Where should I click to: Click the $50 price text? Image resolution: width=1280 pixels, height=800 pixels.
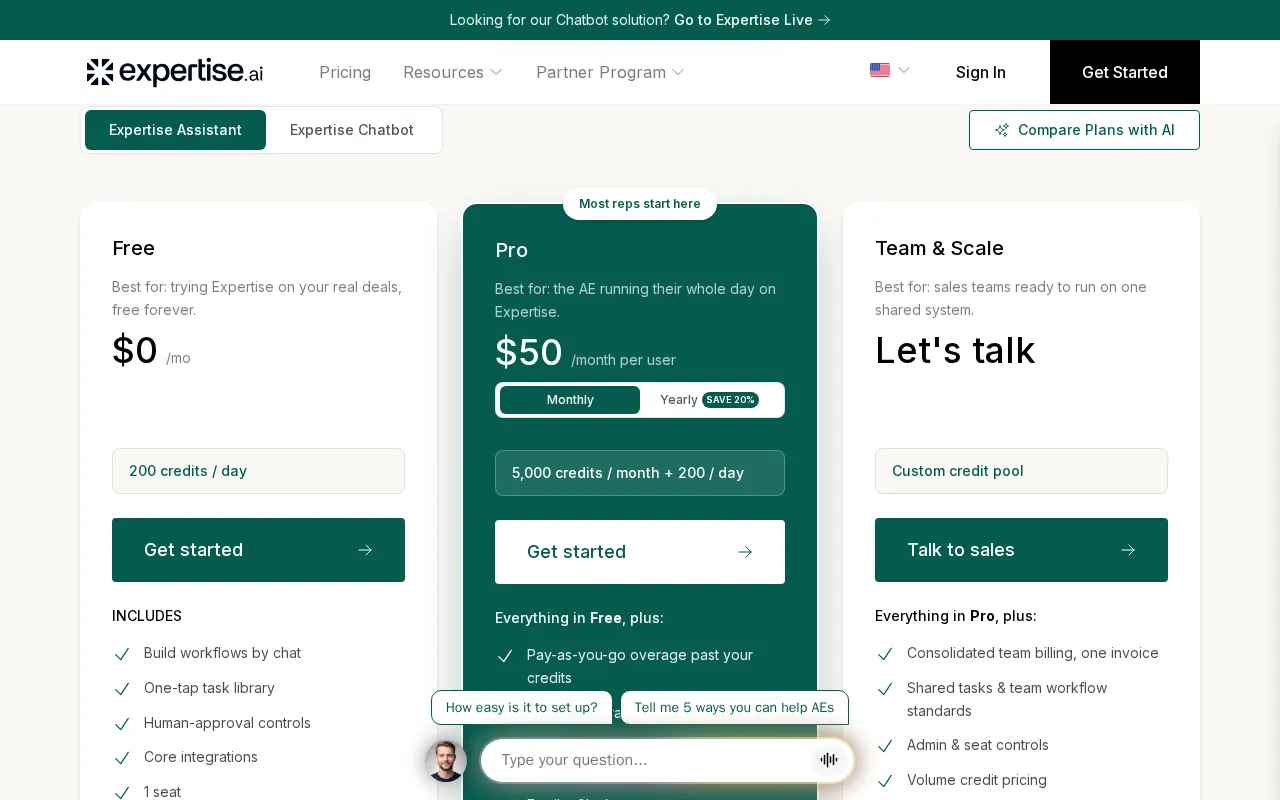coord(529,352)
